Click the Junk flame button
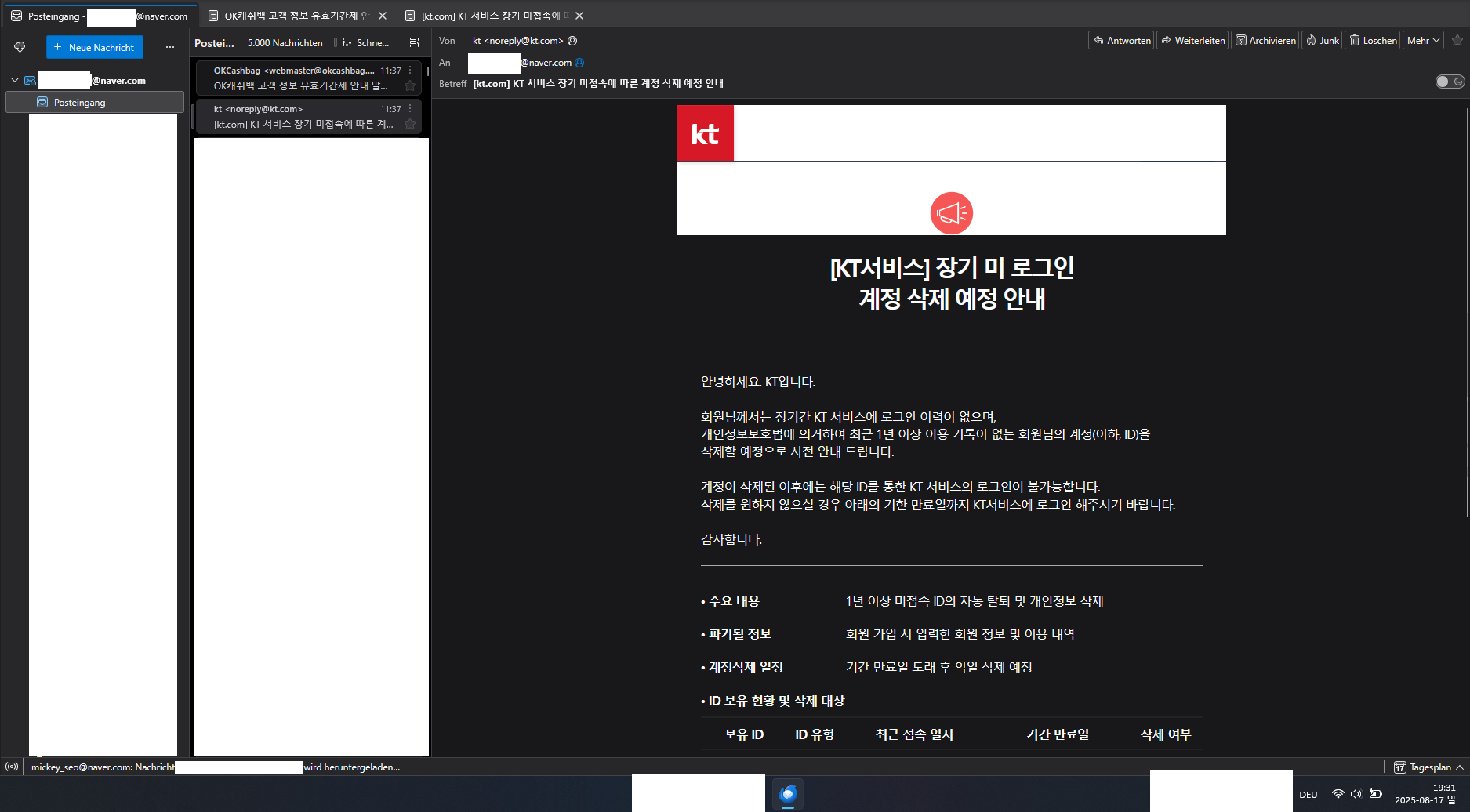1470x812 pixels. click(1322, 41)
